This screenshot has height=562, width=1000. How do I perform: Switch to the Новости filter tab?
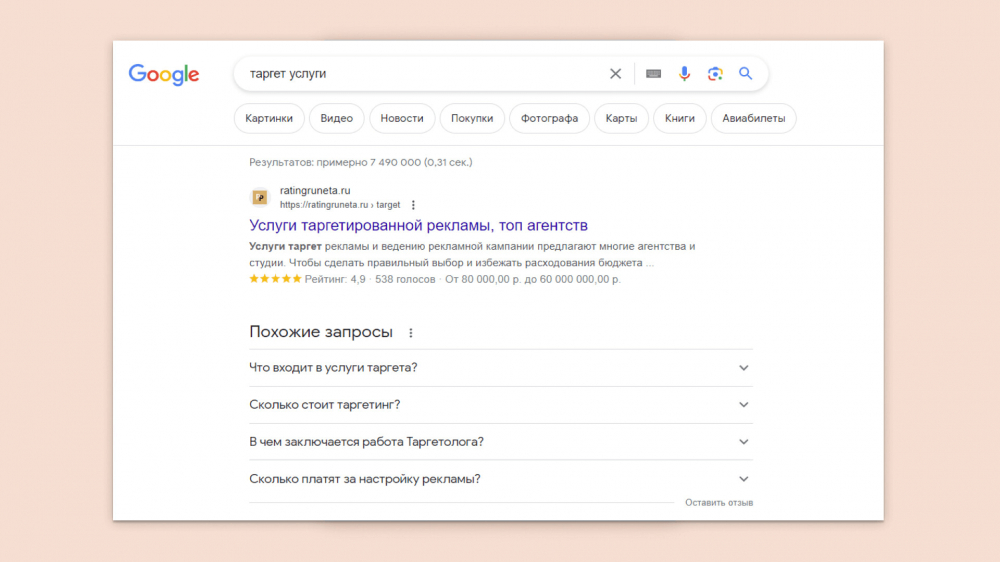point(402,118)
